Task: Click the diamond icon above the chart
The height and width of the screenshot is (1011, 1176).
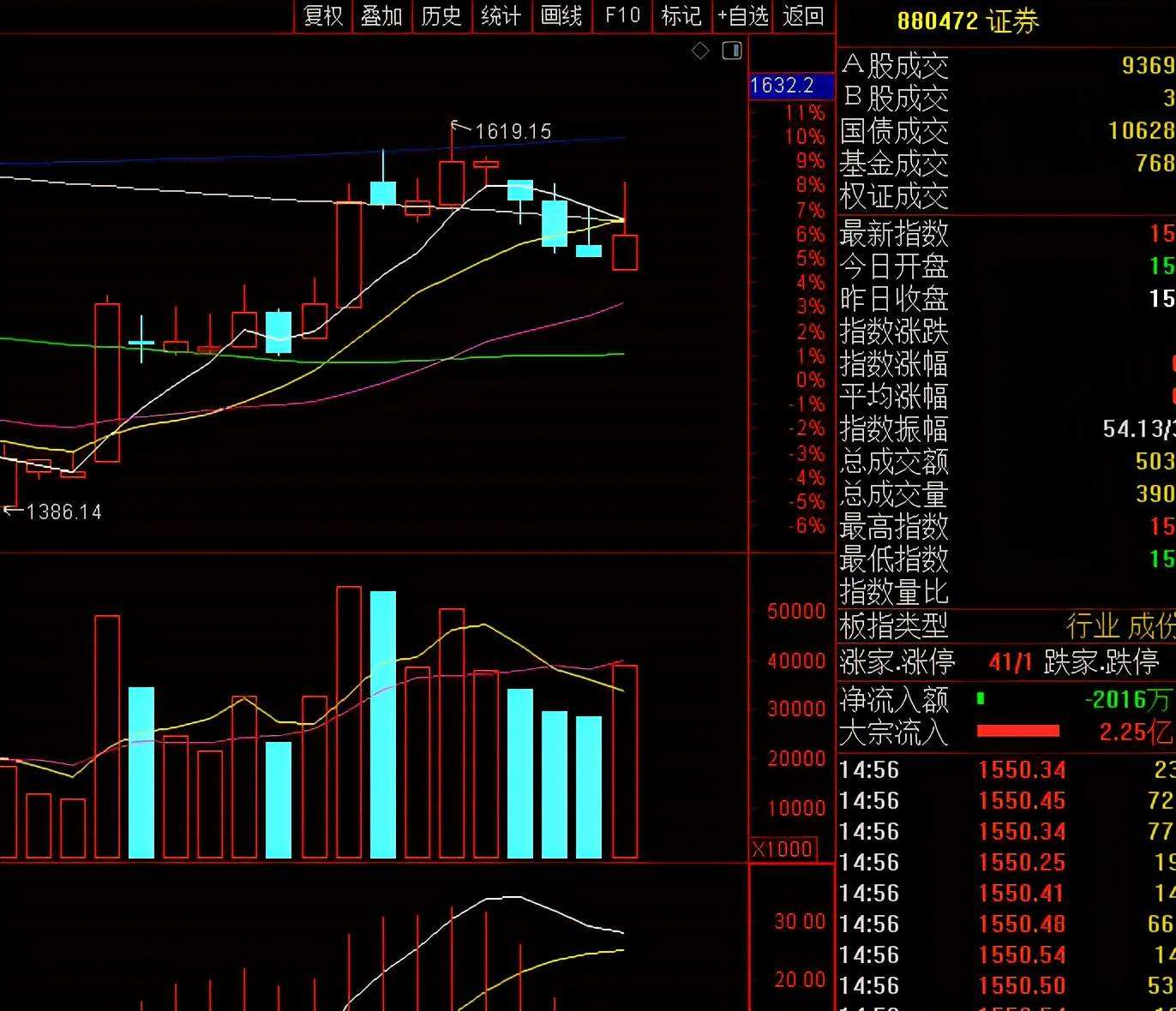Action: [x=700, y=51]
